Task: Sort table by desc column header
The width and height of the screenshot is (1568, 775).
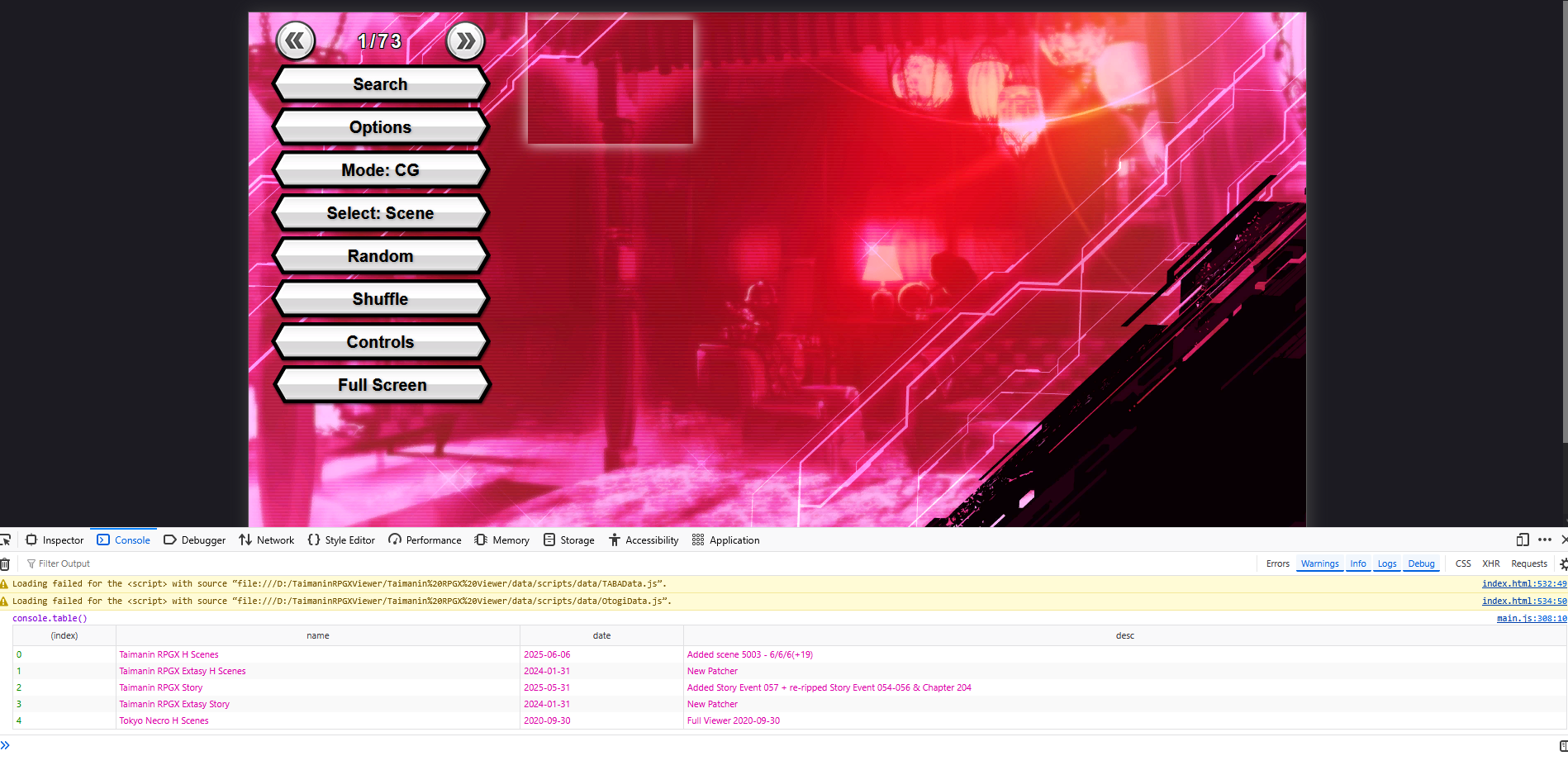Action: (1124, 635)
